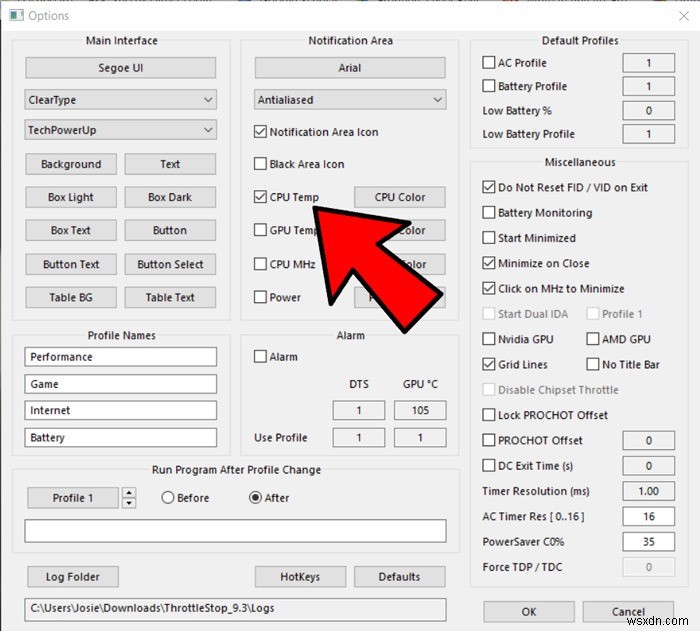The image size is (700, 631).
Task: Check the Battery Profile checkbox
Action: 488,86
